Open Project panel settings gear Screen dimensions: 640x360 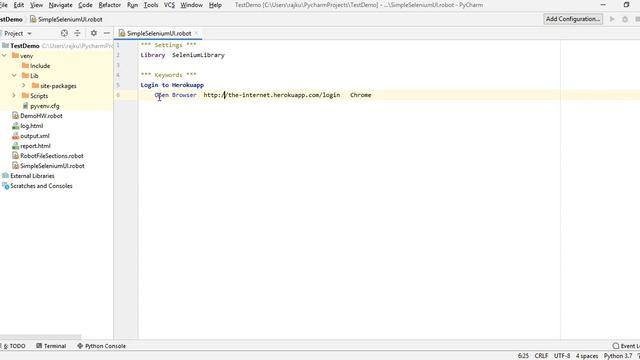(x=94, y=33)
